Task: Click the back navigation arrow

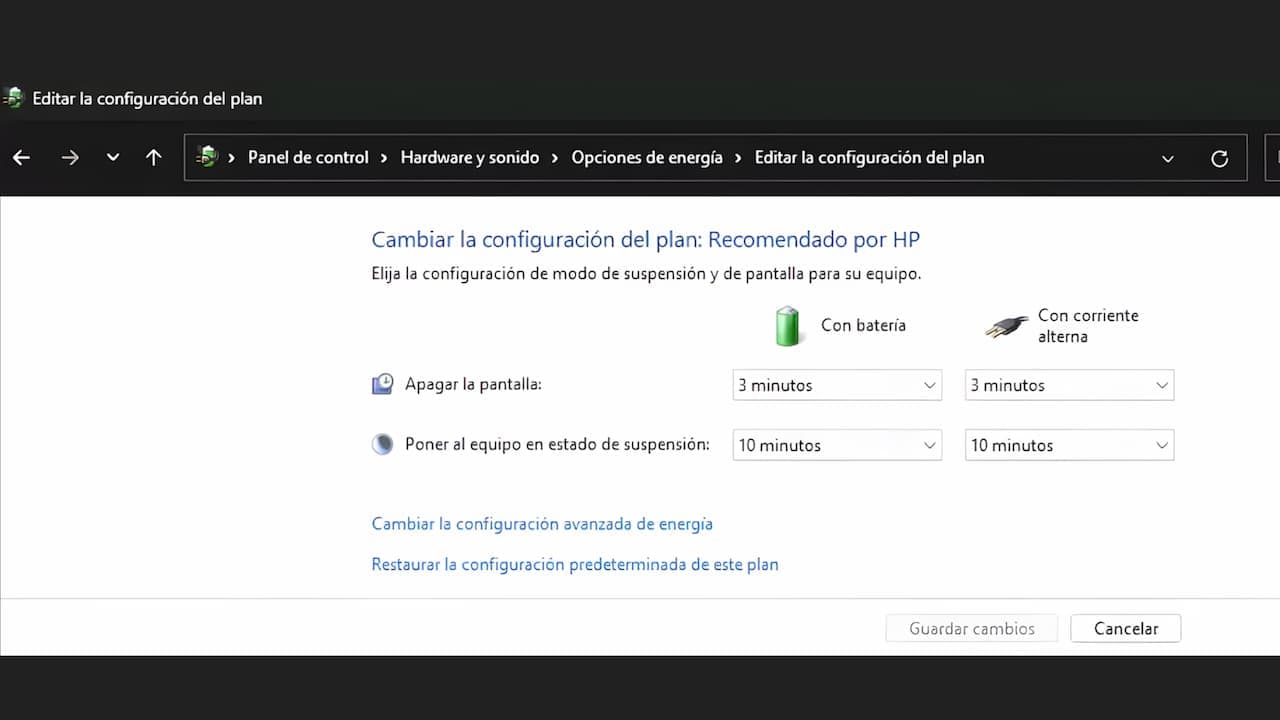Action: [21, 158]
